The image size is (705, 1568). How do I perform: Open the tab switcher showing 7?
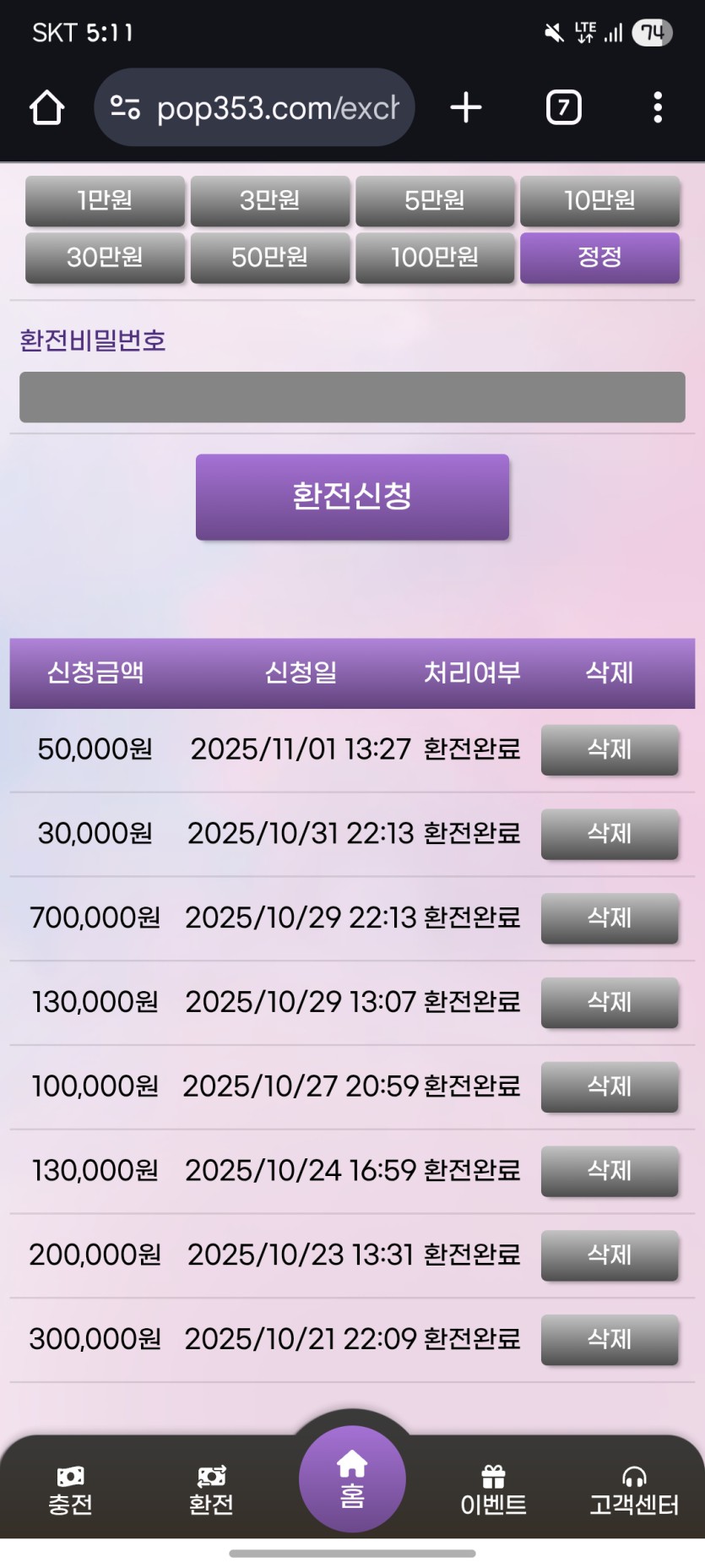point(563,108)
